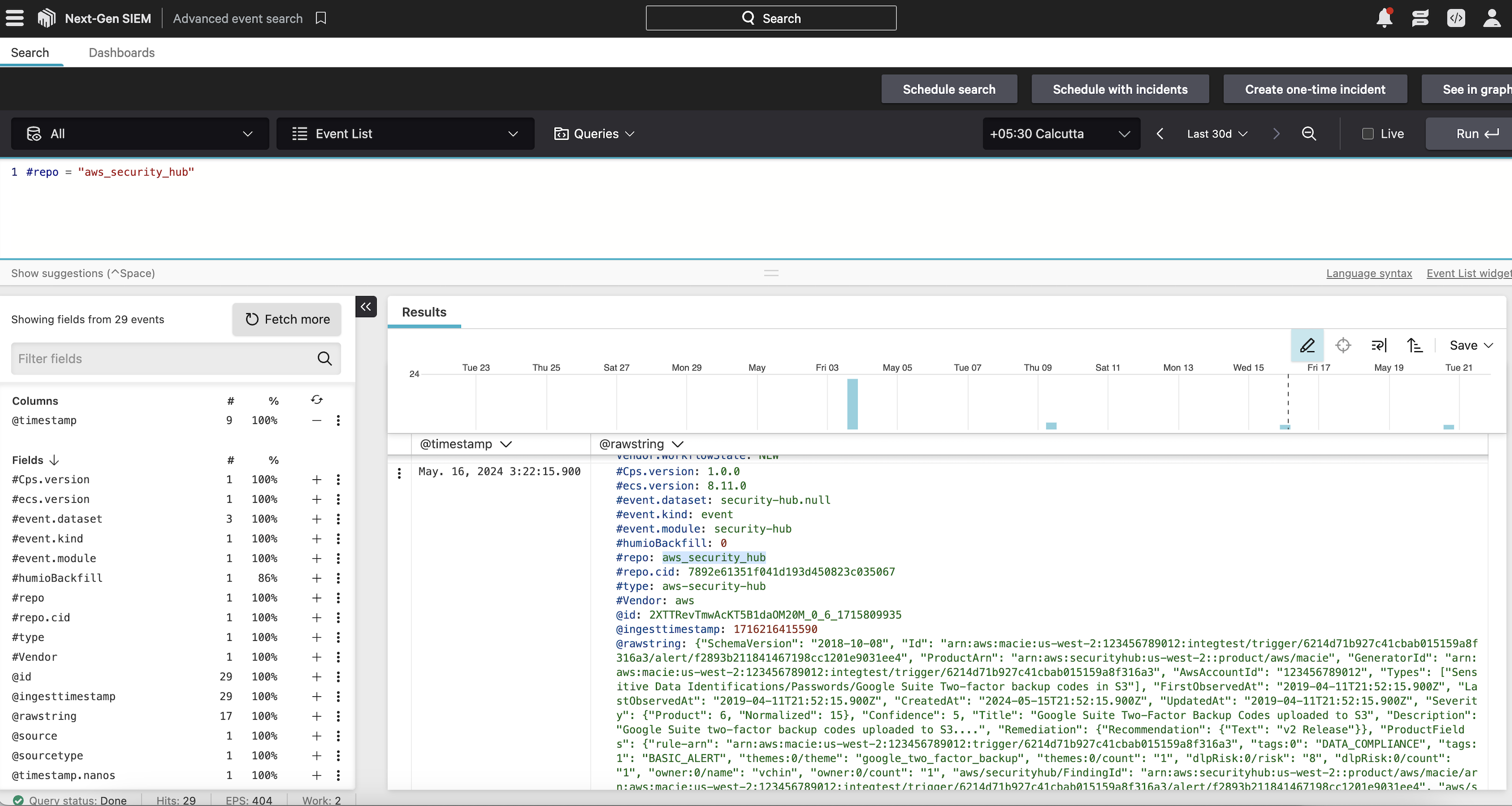Open the Queries menu

(595, 134)
